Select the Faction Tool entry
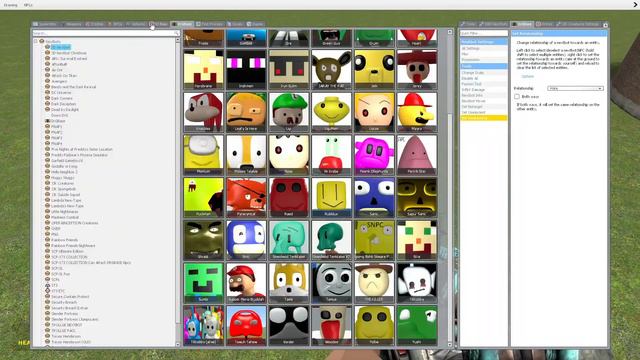640x360 pixels. pos(484,84)
